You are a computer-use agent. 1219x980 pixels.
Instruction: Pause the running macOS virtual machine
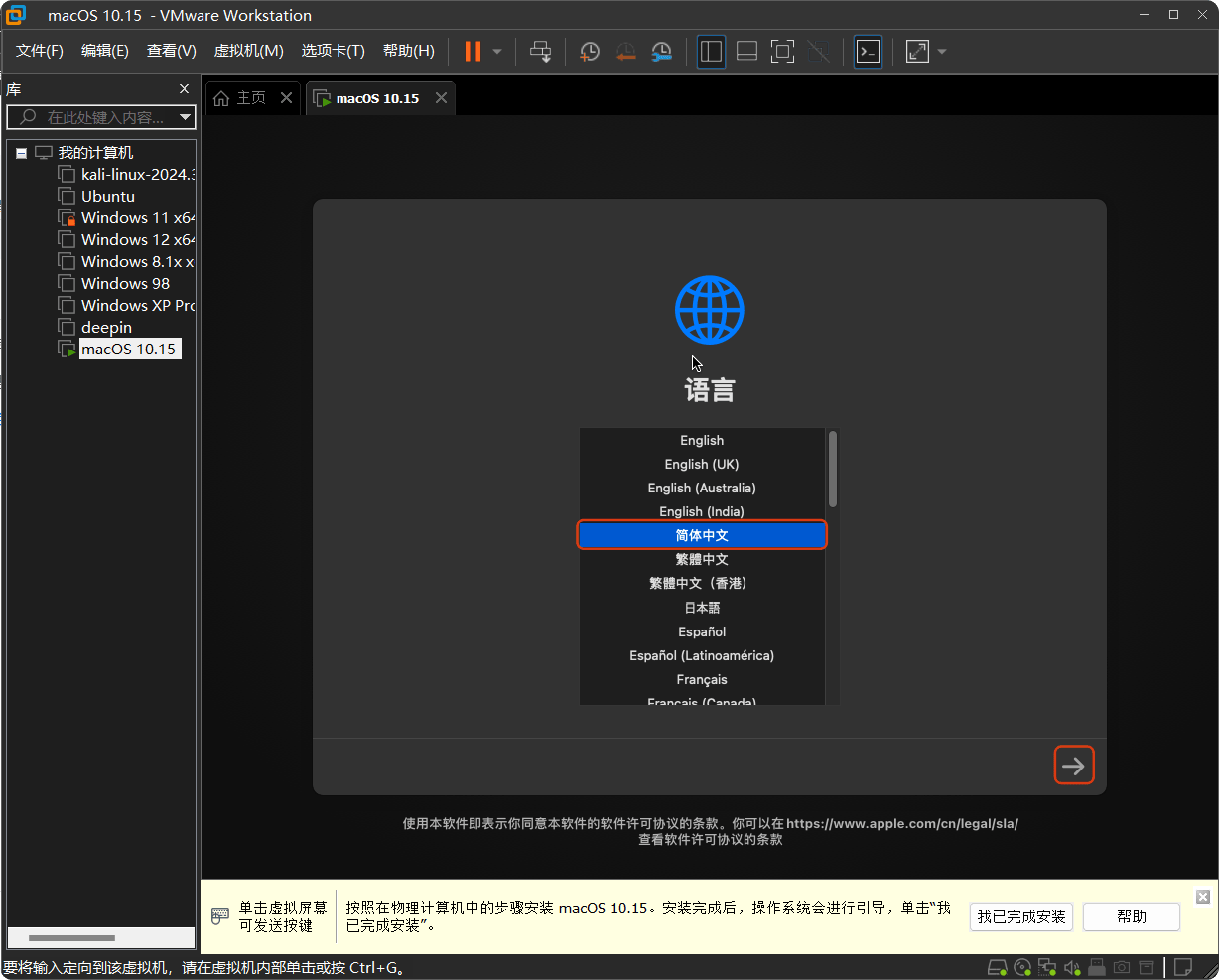click(x=474, y=51)
